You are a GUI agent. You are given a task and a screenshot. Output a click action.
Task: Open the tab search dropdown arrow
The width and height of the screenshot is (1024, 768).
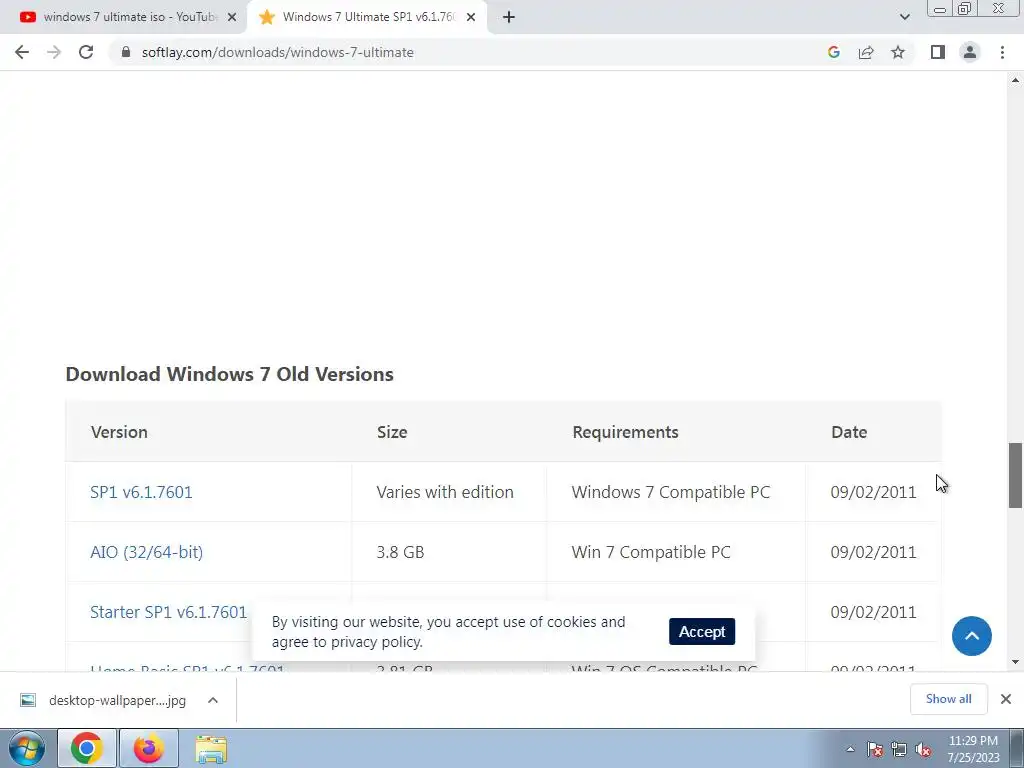(x=904, y=17)
